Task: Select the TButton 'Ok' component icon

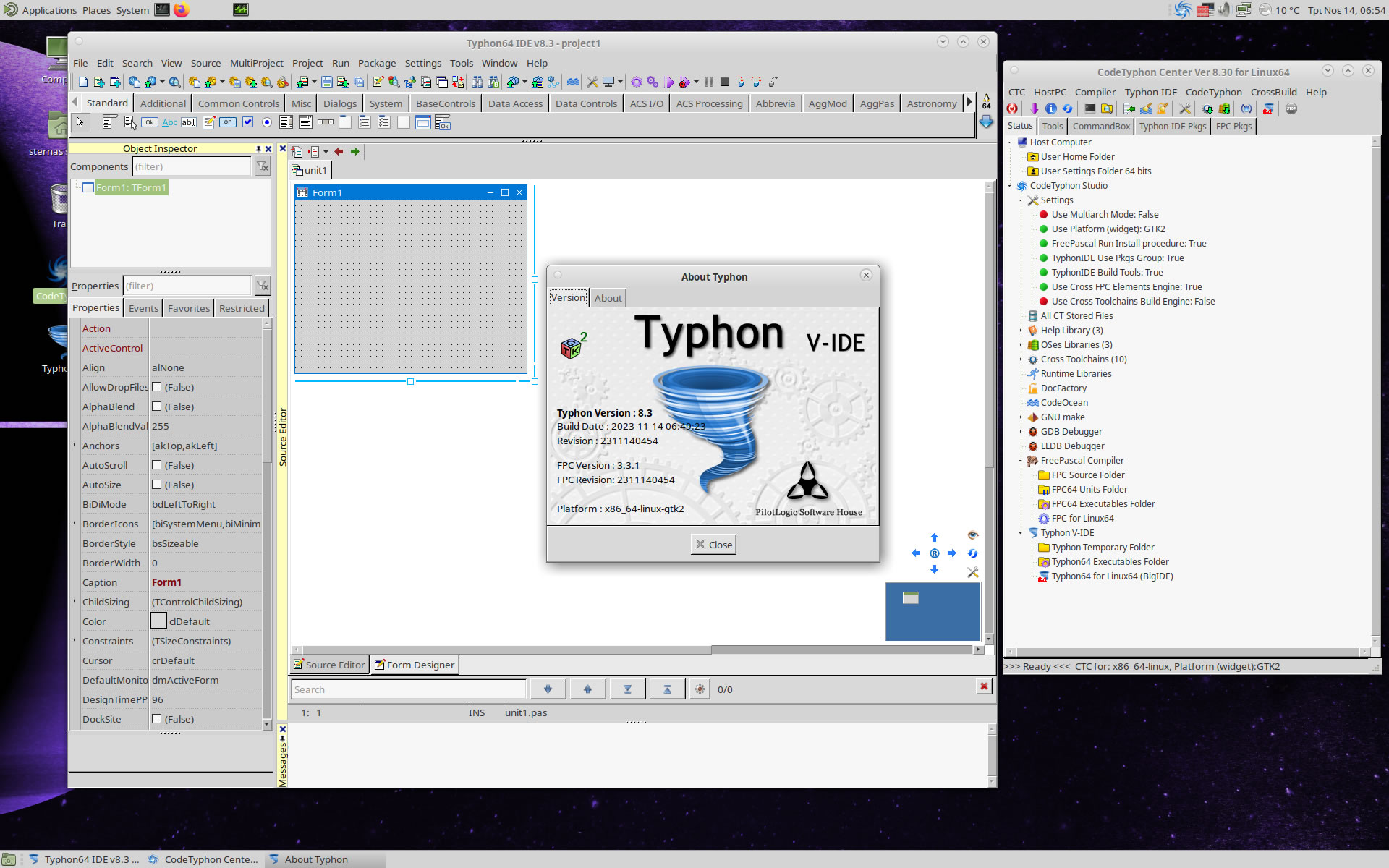Action: tap(149, 122)
